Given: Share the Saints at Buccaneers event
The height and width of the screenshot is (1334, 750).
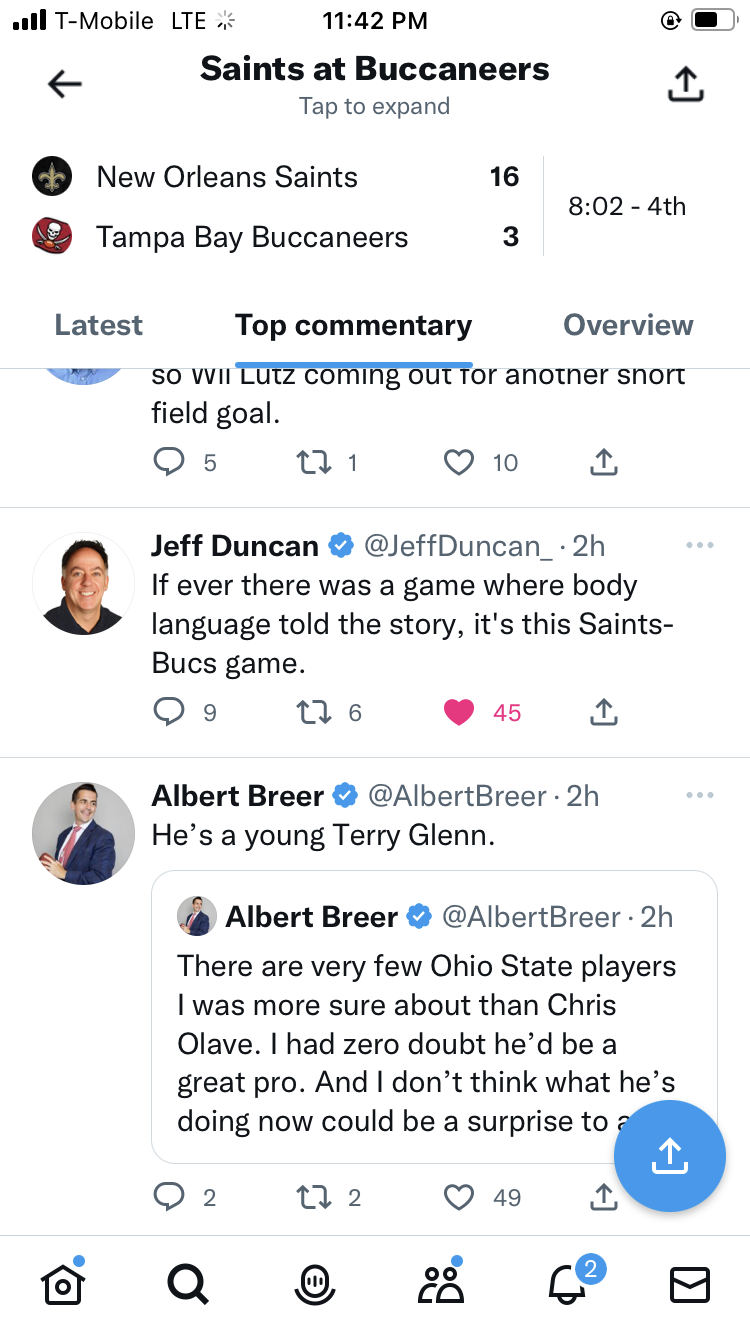Looking at the screenshot, I should [x=686, y=84].
